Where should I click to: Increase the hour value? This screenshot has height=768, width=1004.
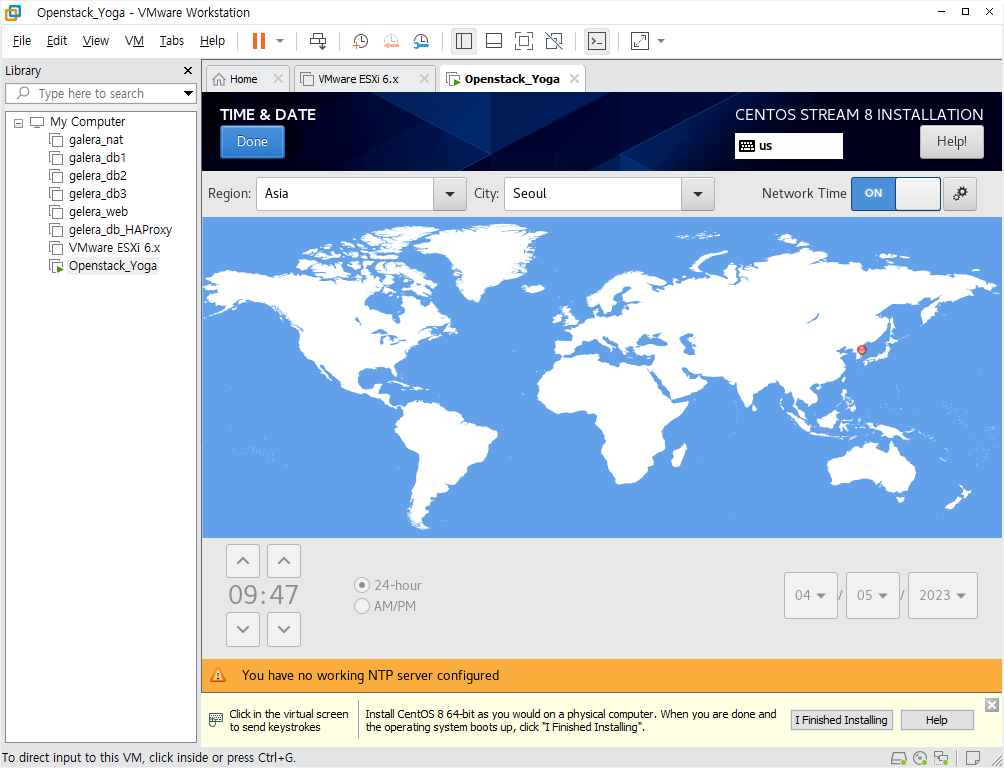(243, 560)
